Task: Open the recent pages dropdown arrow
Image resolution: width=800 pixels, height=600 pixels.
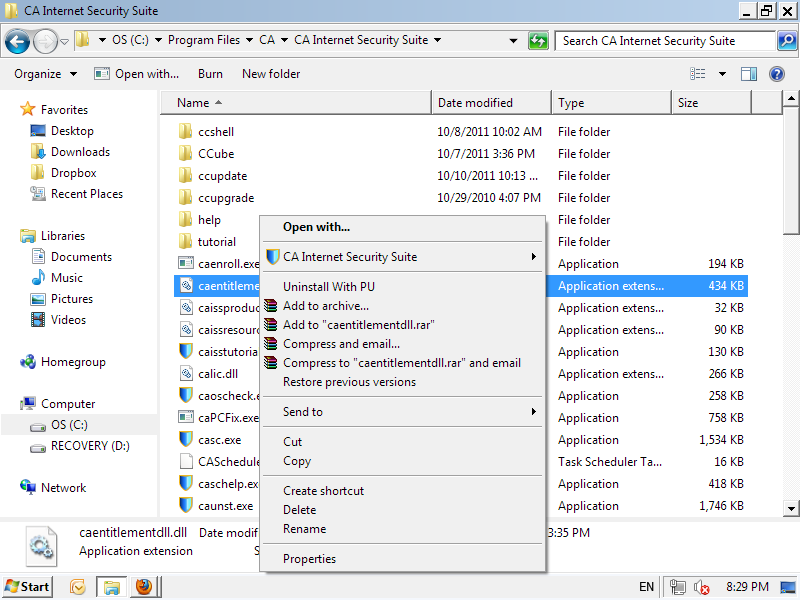Action: pos(64,41)
